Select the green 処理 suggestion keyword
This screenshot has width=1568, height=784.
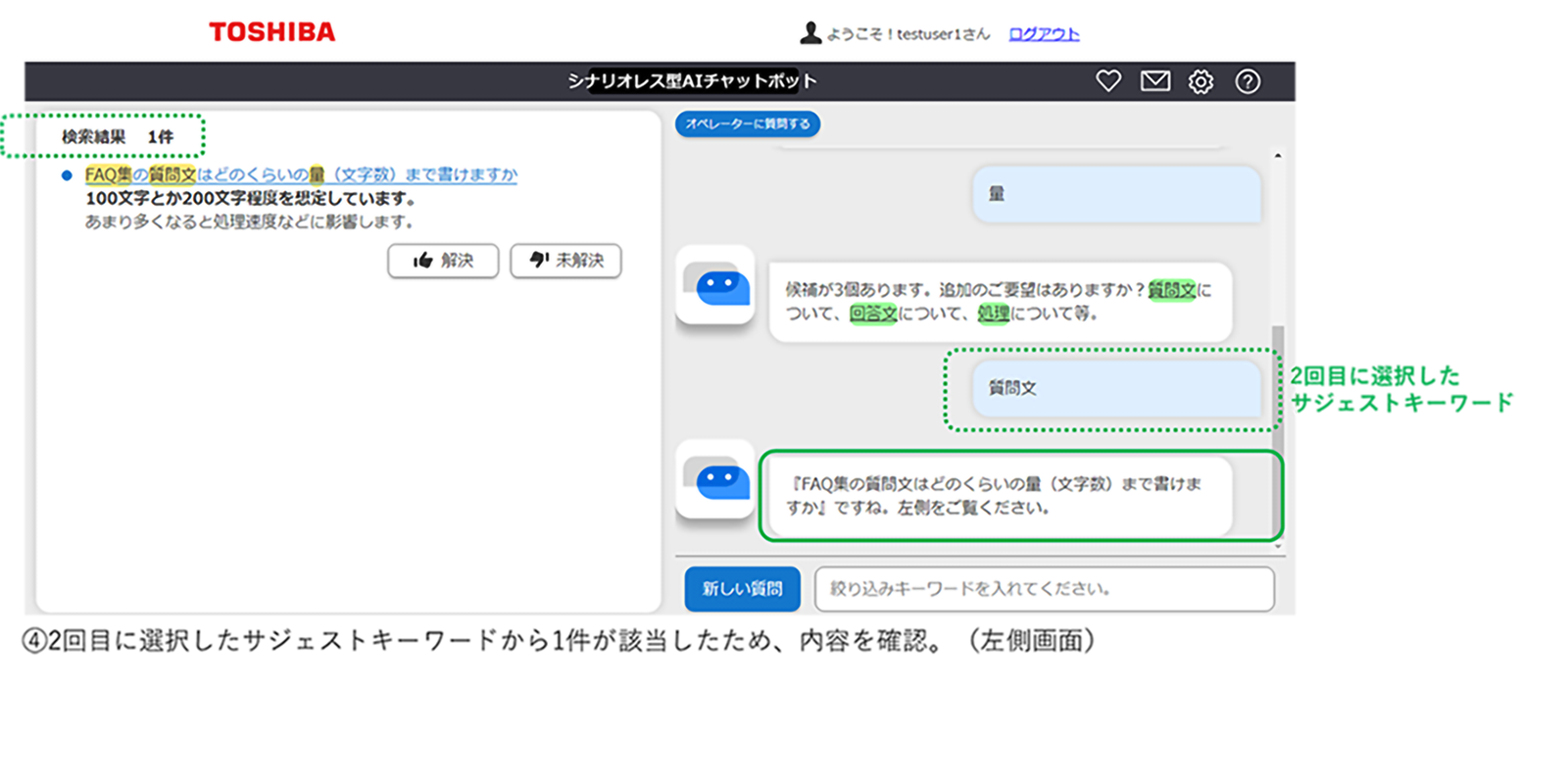994,314
